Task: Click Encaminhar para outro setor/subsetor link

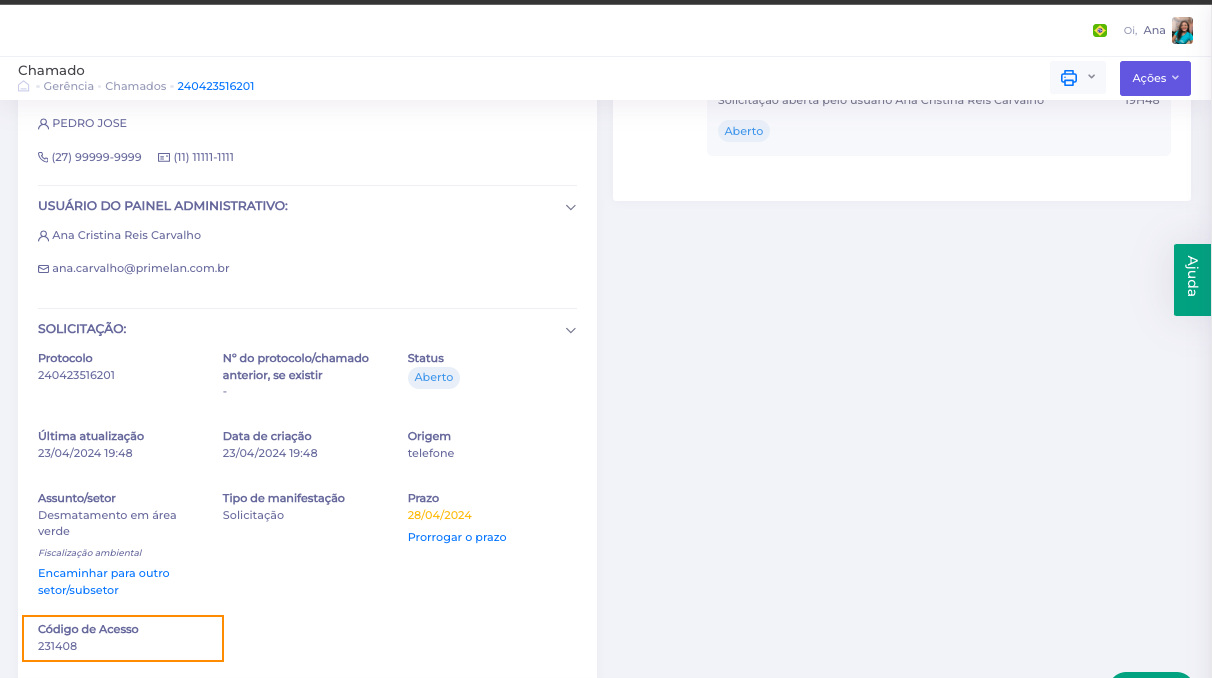Action: (x=104, y=582)
